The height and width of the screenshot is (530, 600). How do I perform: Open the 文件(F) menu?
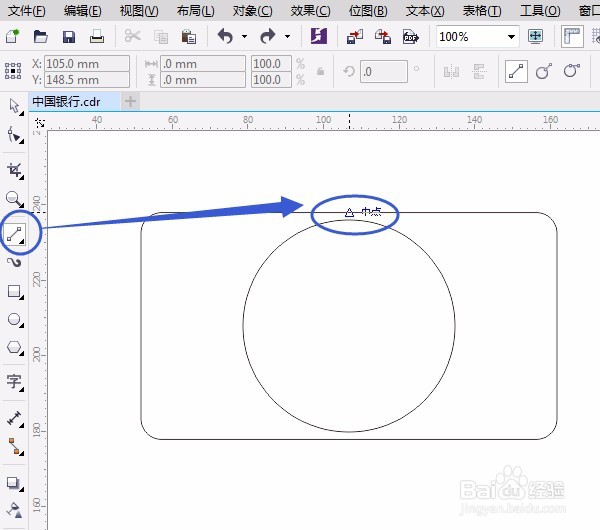pyautogui.click(x=26, y=11)
